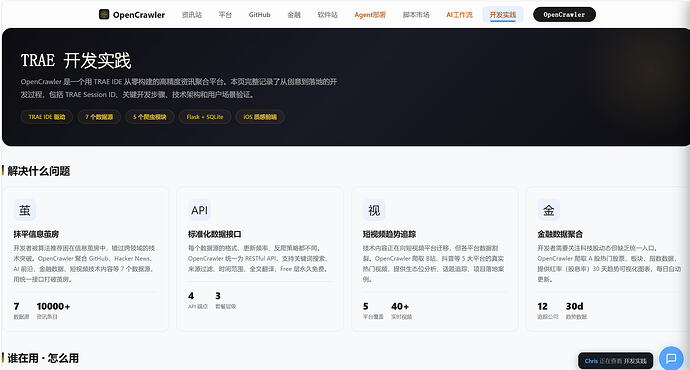
Task: Open the AI工作流 nav item
Action: pos(459,15)
